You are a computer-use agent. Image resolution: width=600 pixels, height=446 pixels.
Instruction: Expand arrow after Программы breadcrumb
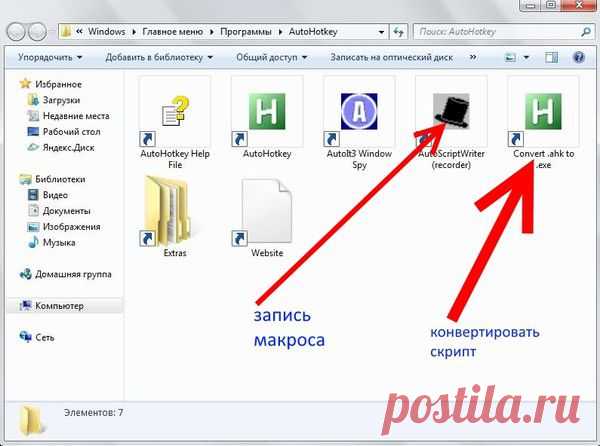[x=280, y=32]
